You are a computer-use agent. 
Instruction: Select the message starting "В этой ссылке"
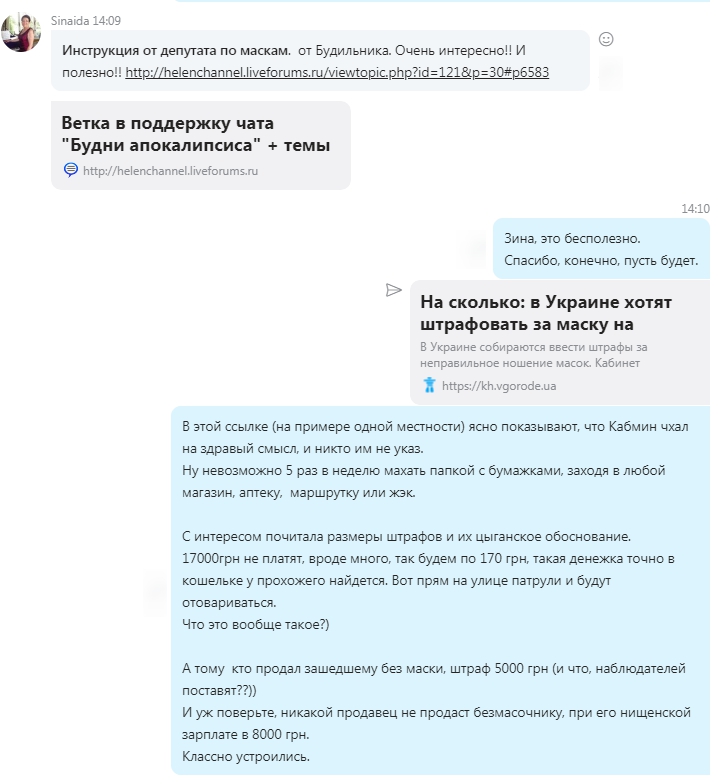440,591
